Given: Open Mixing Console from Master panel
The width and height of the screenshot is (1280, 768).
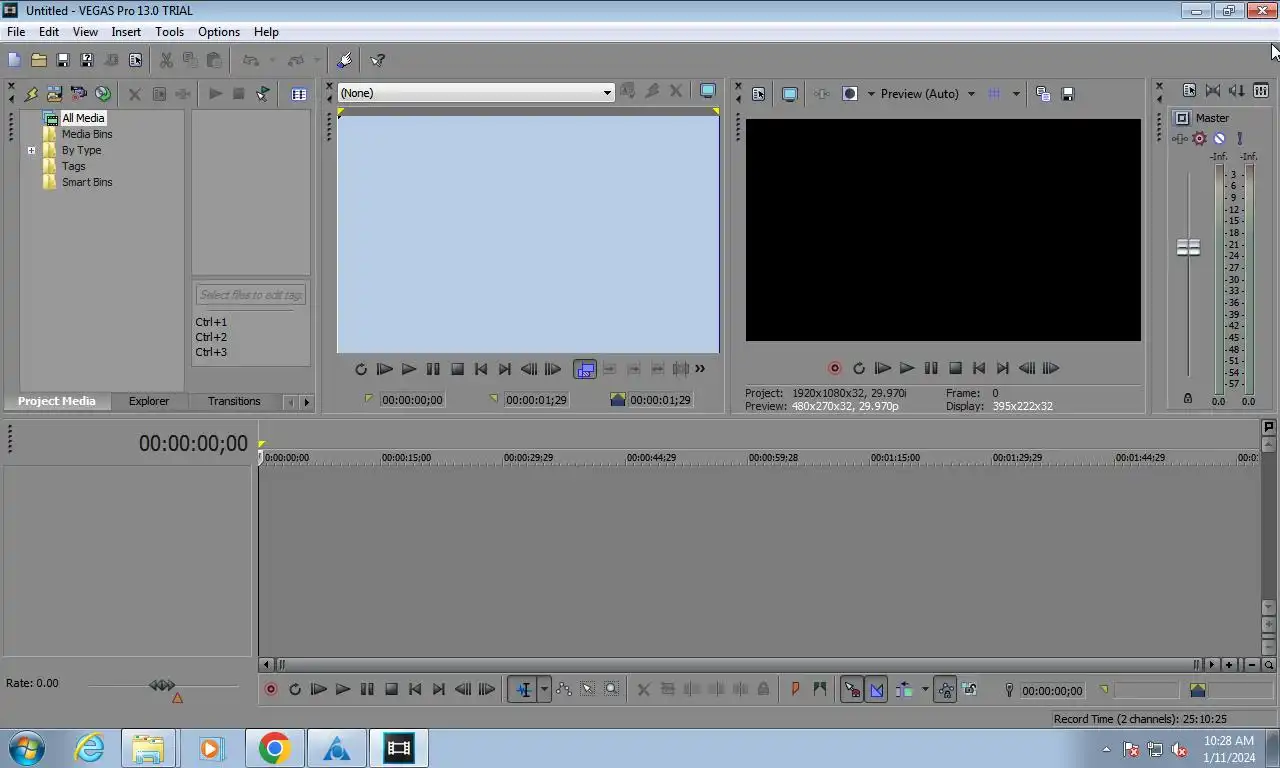Looking at the screenshot, I should tap(1261, 90).
